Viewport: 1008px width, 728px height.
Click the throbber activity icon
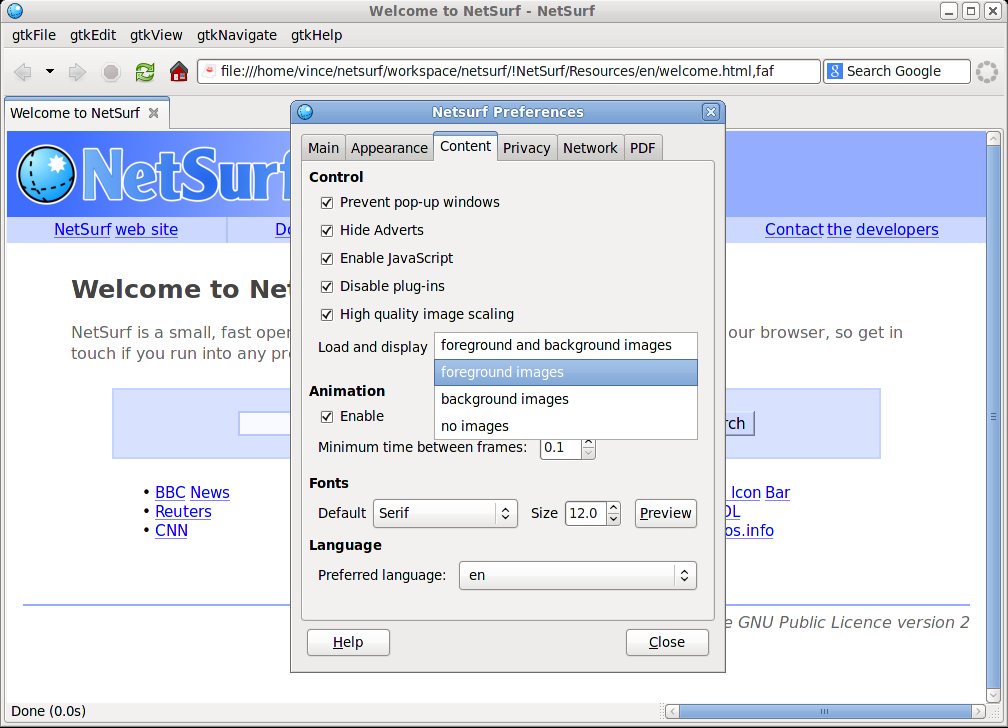tap(987, 71)
